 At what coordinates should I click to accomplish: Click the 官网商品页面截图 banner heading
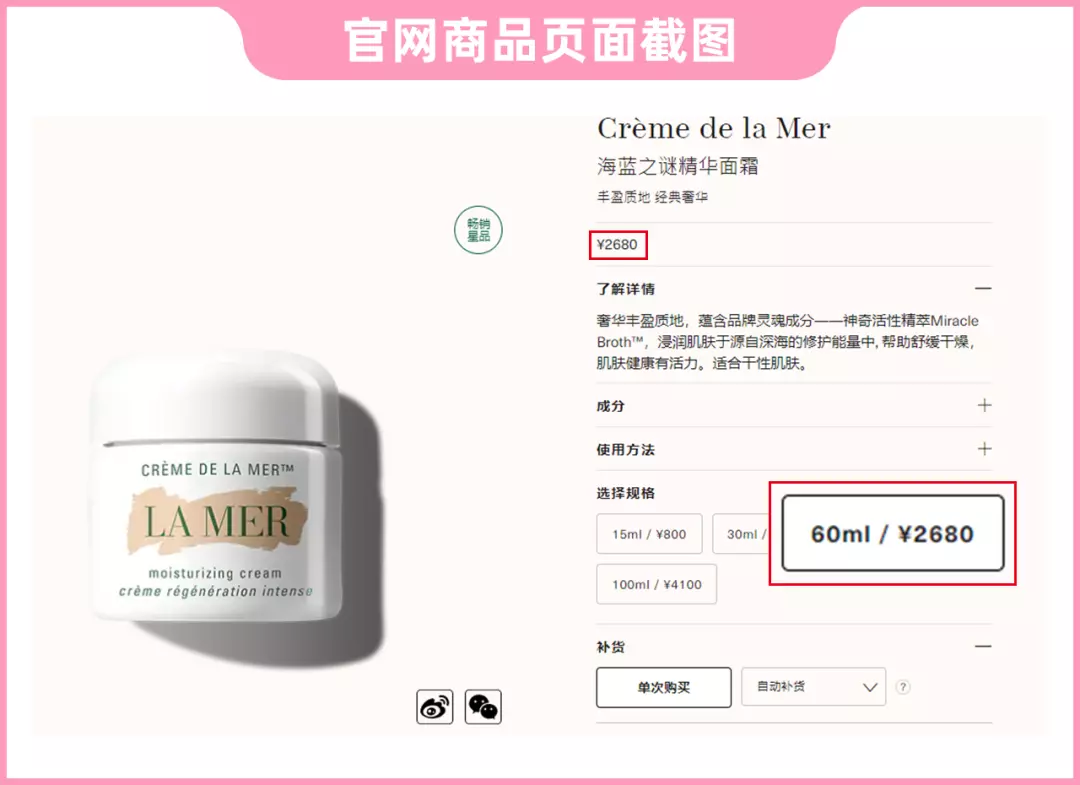pos(540,40)
